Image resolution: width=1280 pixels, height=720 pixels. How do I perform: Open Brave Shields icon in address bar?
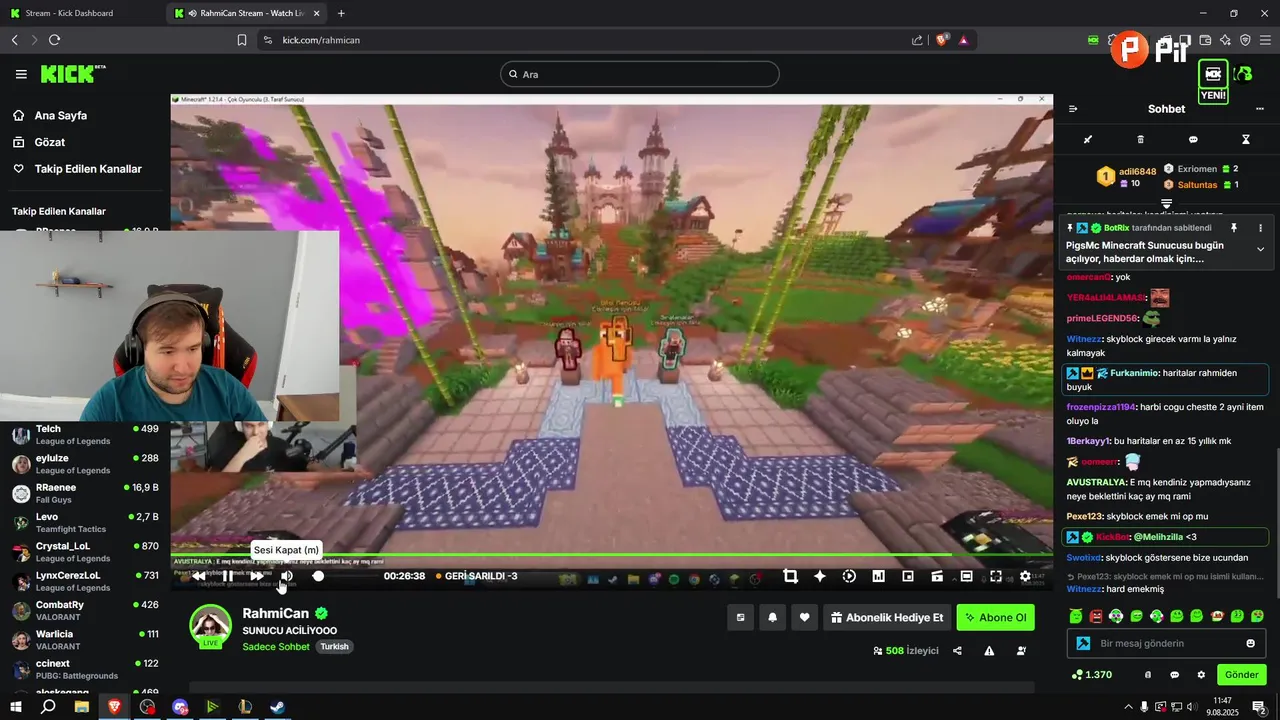pos(942,40)
